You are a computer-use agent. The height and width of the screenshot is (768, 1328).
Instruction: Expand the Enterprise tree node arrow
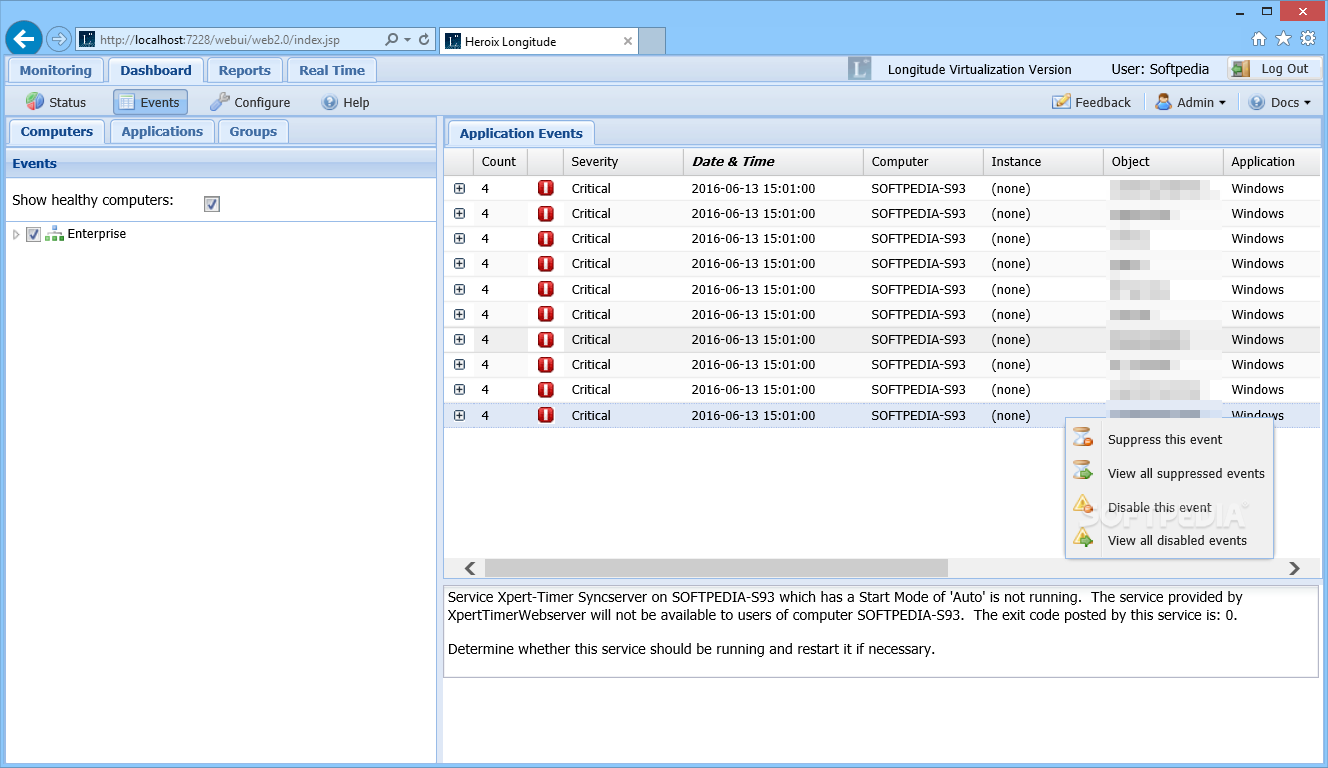[16, 234]
